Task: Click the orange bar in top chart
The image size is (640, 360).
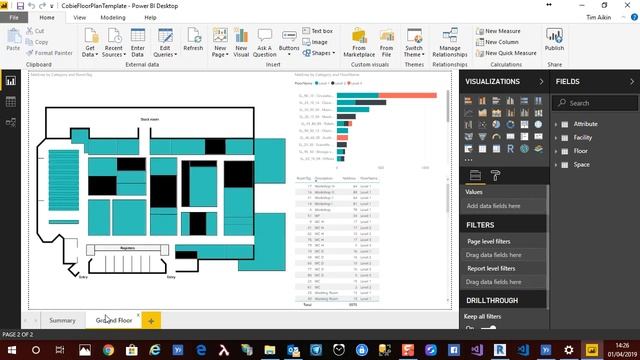Action: (408, 95)
